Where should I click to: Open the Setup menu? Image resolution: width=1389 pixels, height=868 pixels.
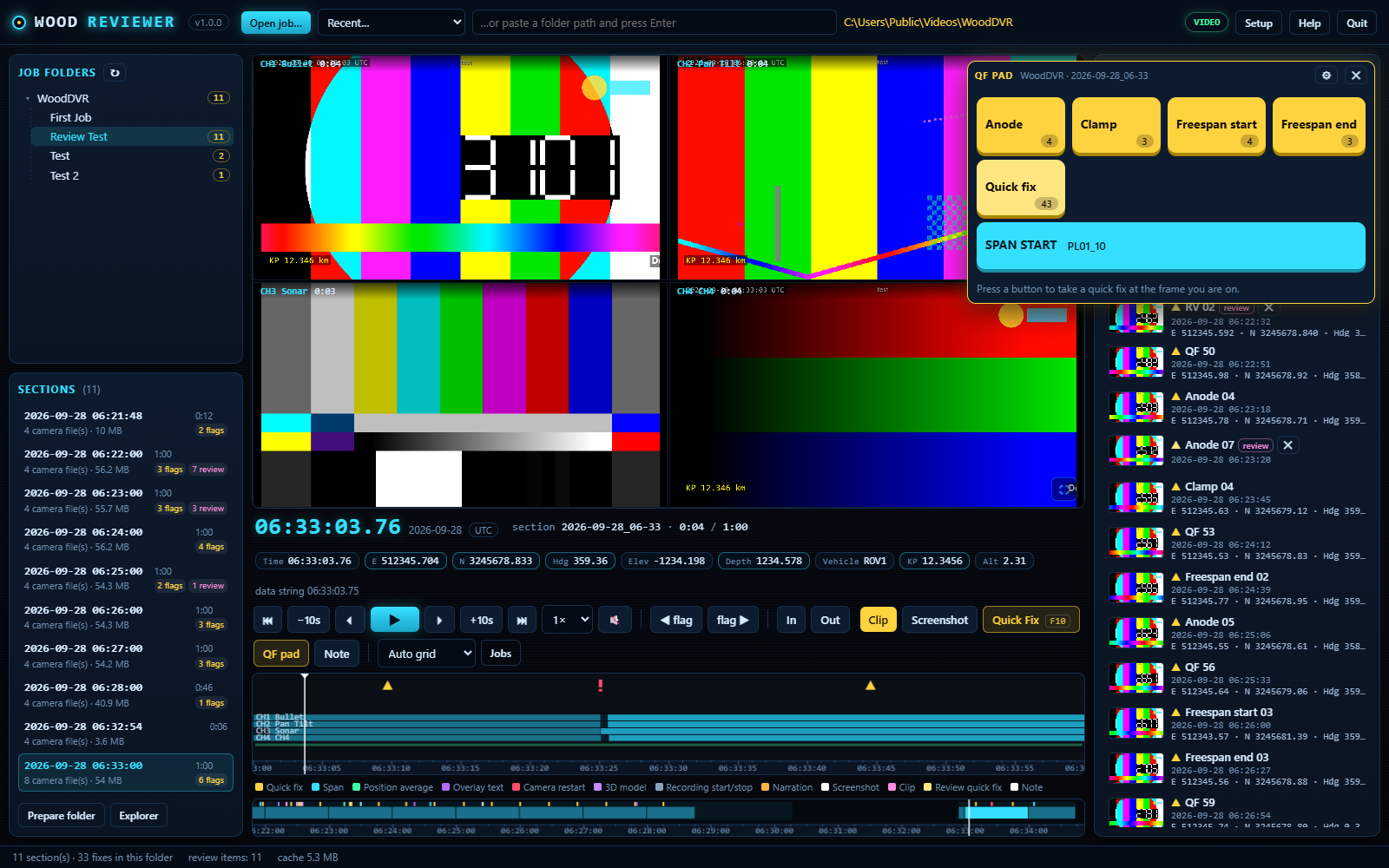point(1259,23)
